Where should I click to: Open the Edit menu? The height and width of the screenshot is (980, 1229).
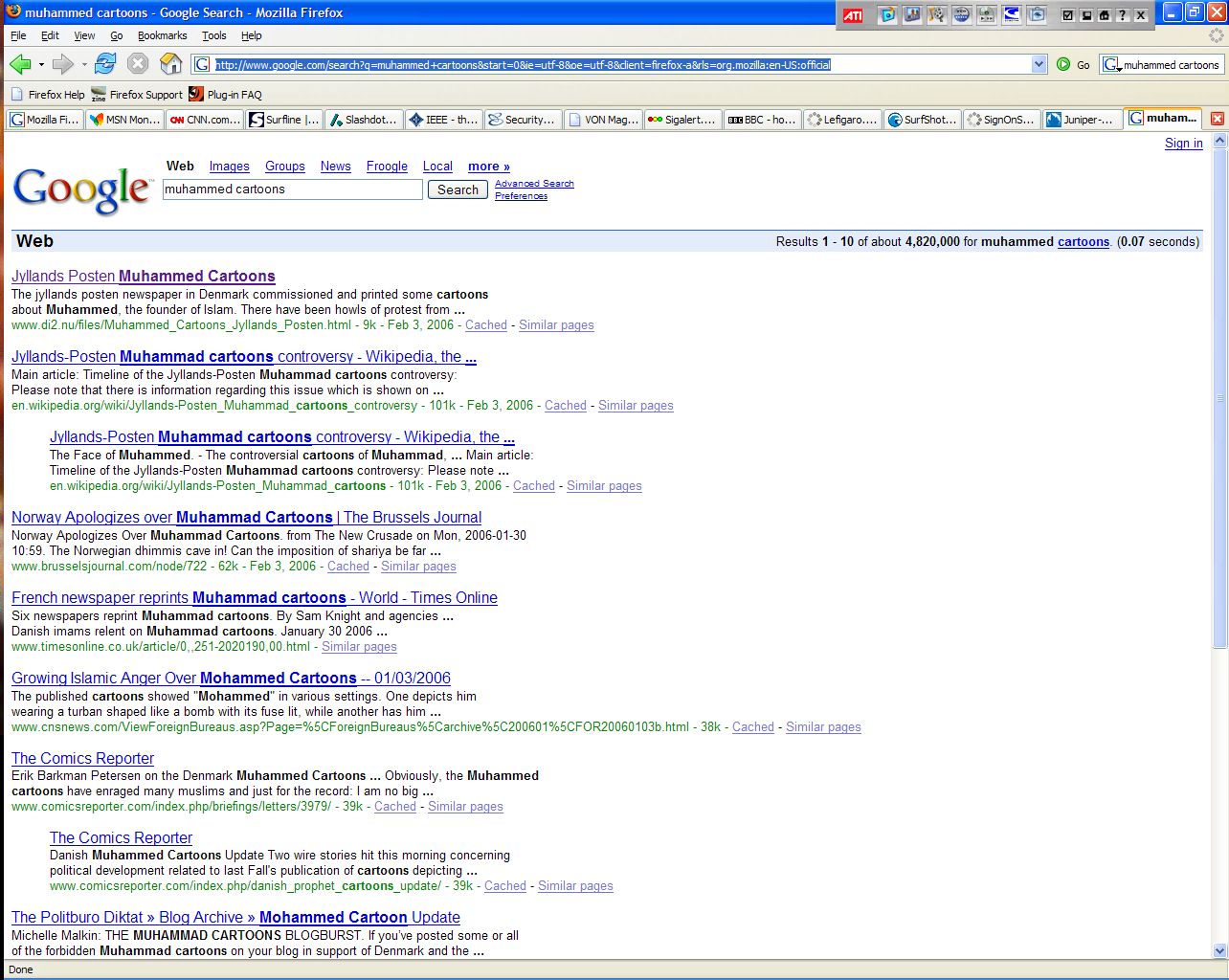click(x=50, y=35)
